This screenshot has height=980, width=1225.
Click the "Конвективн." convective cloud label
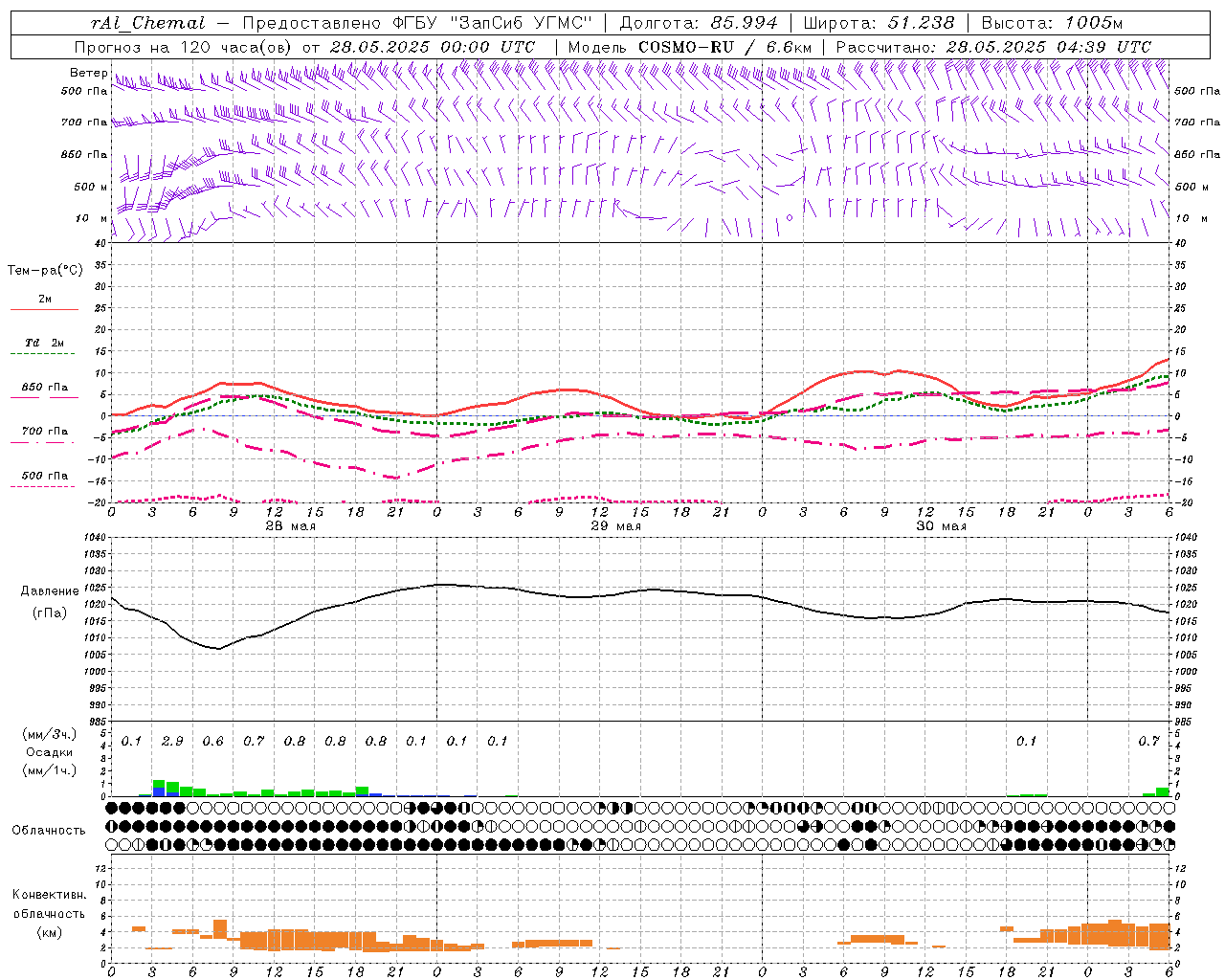click(x=49, y=895)
